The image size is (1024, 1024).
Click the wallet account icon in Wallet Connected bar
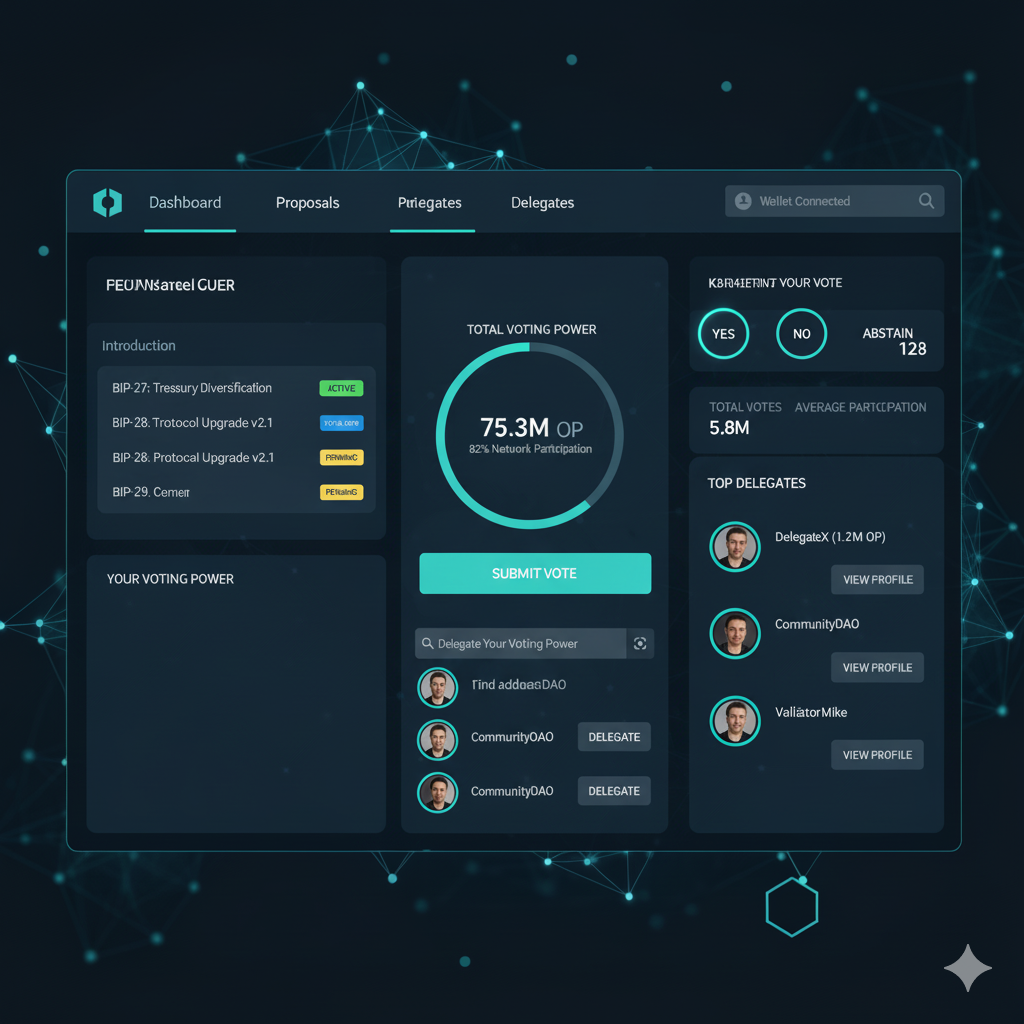point(743,200)
